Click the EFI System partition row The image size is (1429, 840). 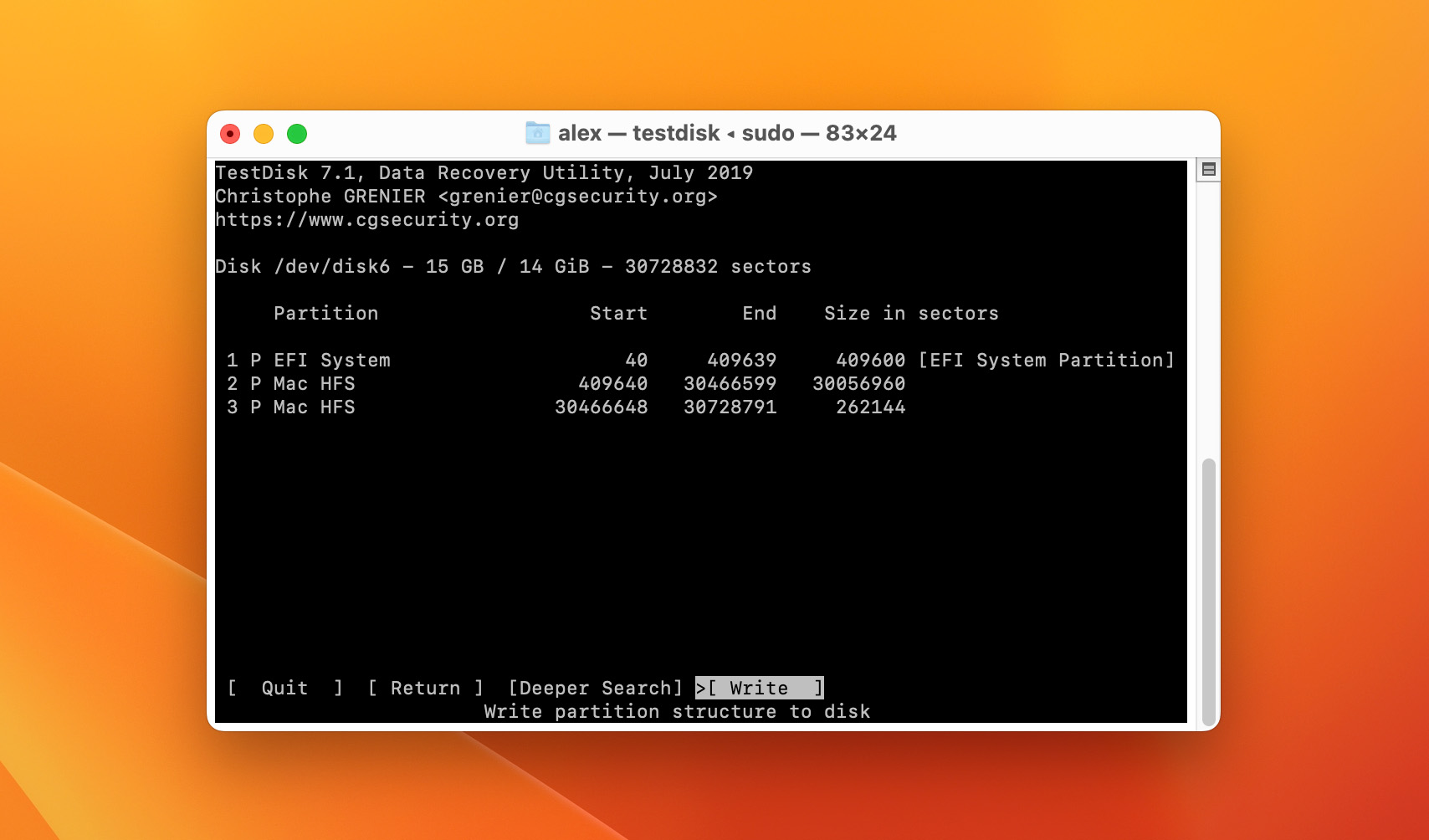tap(700, 360)
